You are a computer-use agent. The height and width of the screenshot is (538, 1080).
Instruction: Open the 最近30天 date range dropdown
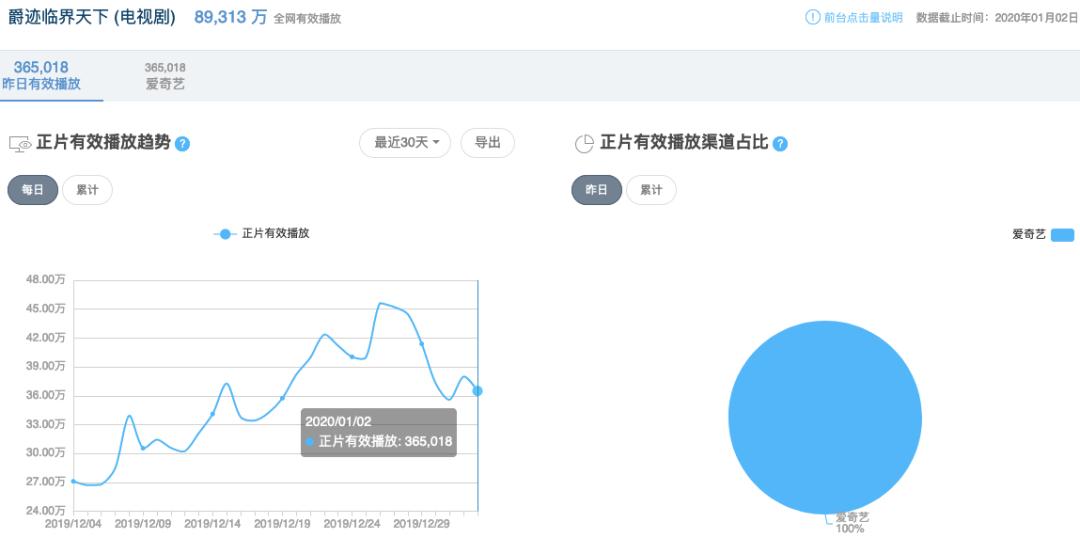[x=405, y=143]
